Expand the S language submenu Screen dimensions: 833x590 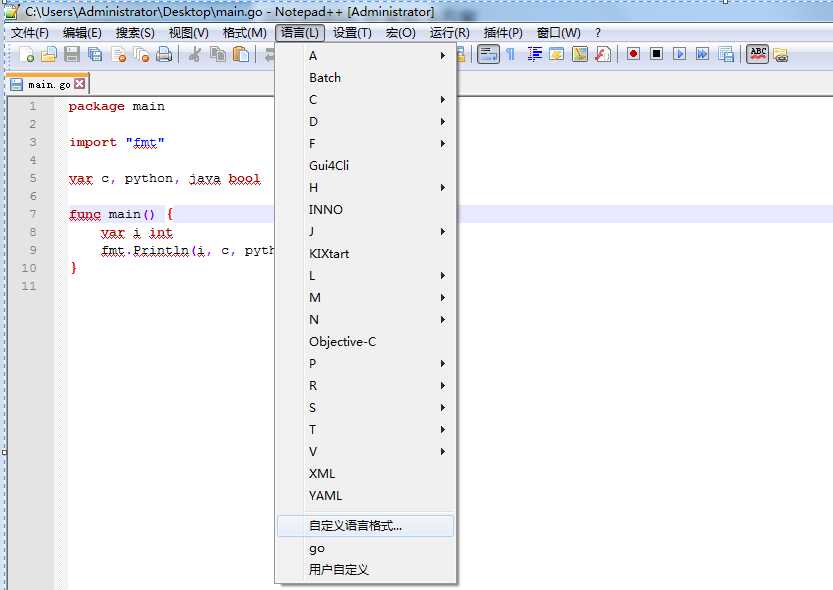tap(366, 408)
